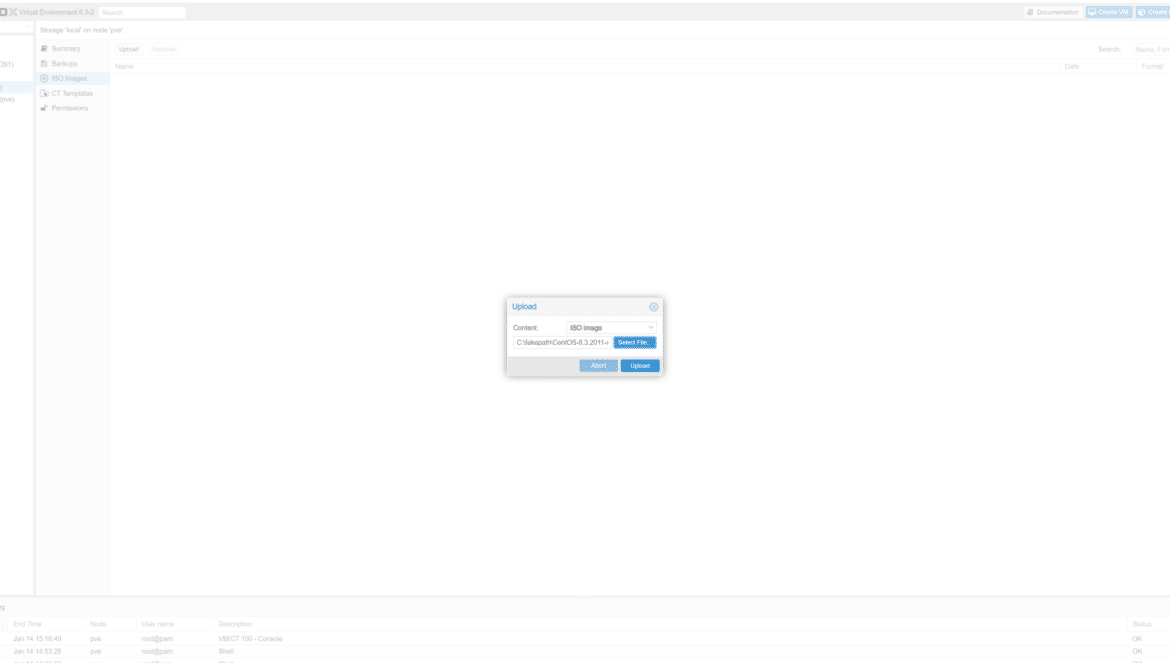Click the Storage 'local' on node 'pve' title
The image size is (1170, 663).
[81, 31]
